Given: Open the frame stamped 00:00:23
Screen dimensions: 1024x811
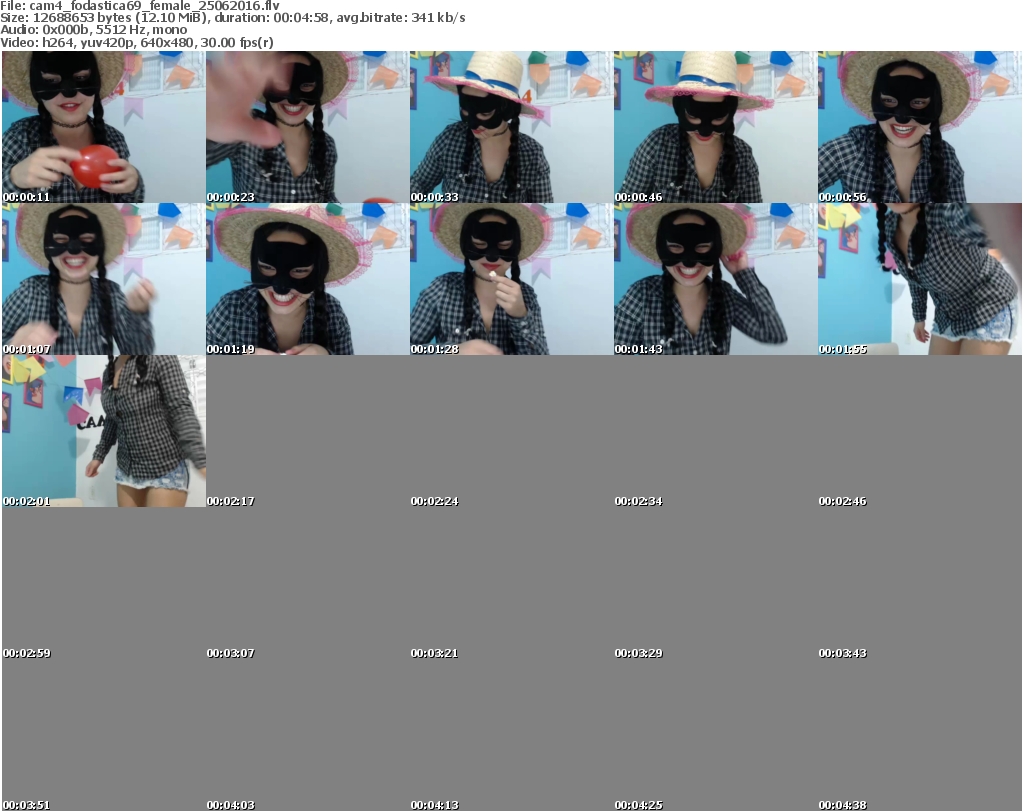Looking at the screenshot, I should (308, 127).
